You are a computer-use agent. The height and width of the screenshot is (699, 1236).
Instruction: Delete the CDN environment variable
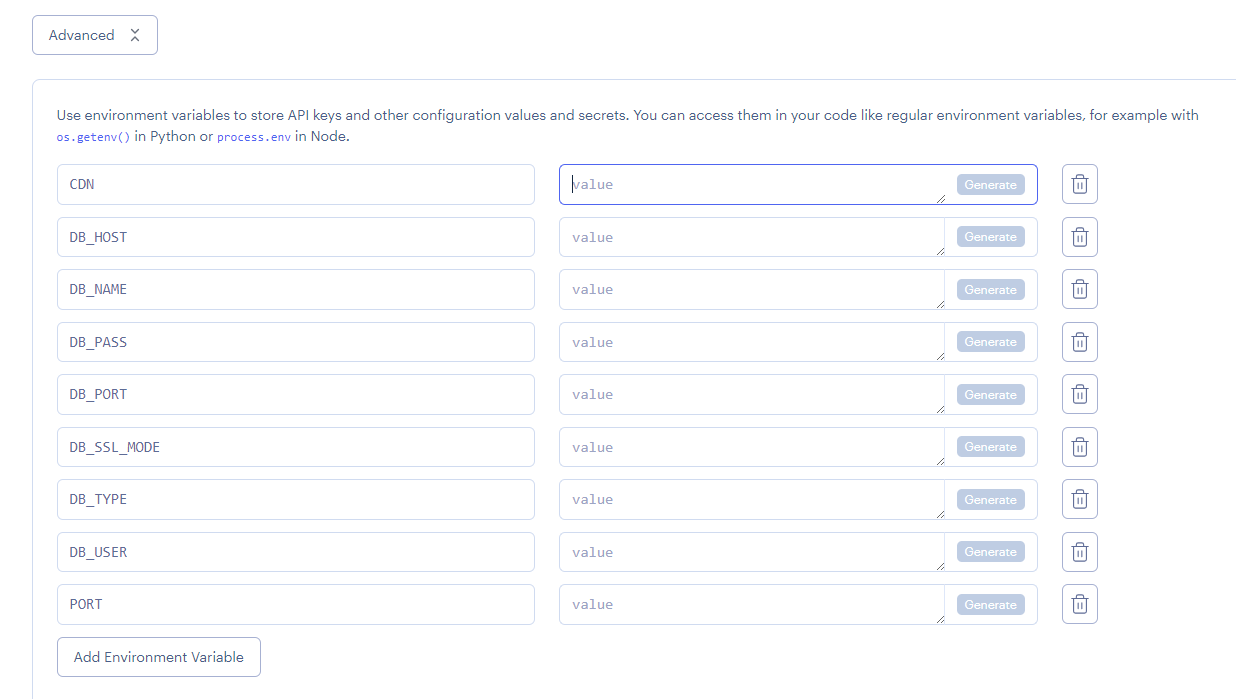[1079, 184]
